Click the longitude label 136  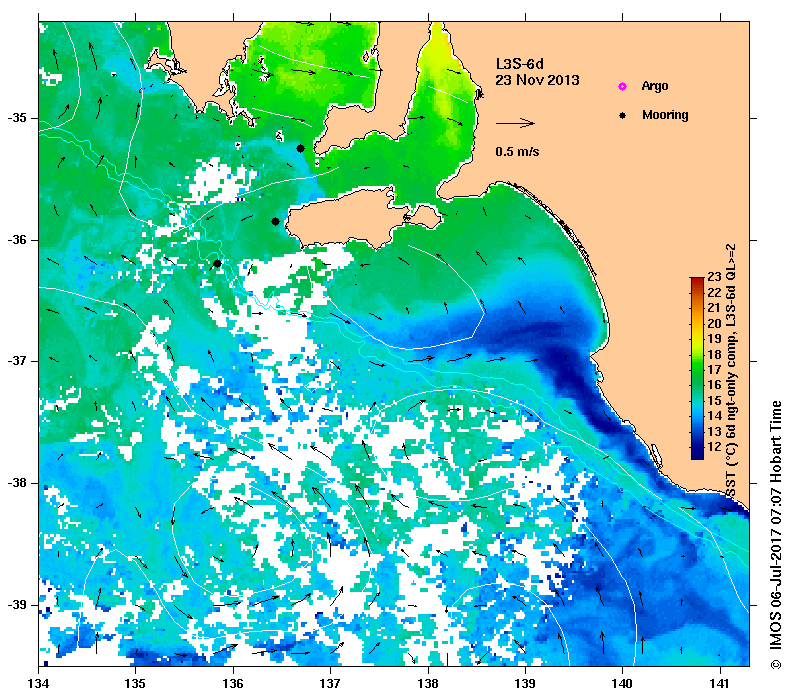click(x=233, y=684)
